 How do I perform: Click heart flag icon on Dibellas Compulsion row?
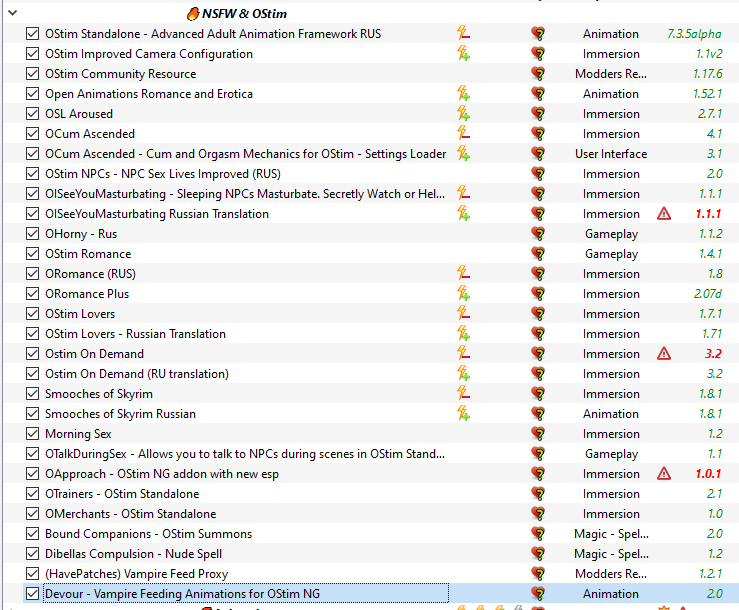[x=538, y=553]
